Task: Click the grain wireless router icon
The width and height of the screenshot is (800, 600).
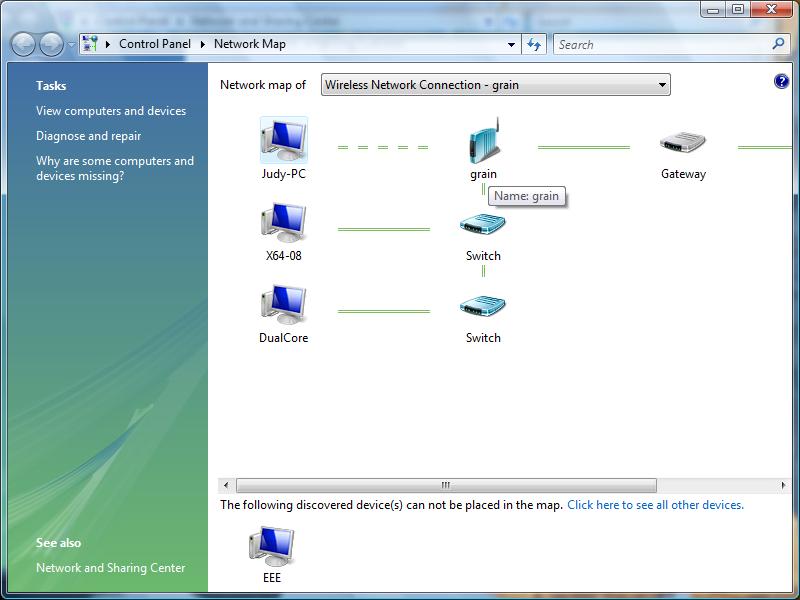Action: point(483,142)
